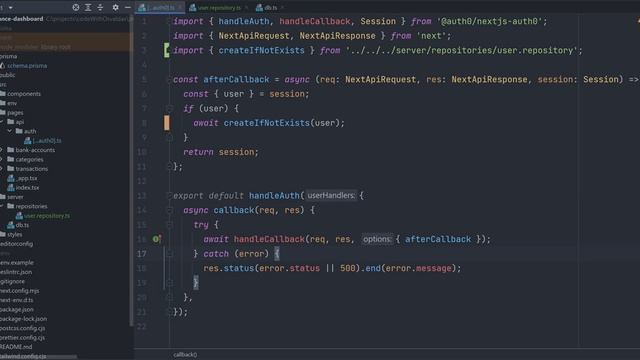The height and width of the screenshot is (360, 640).
Task: Close the [...auth0].ts tab
Action: click(180, 7)
